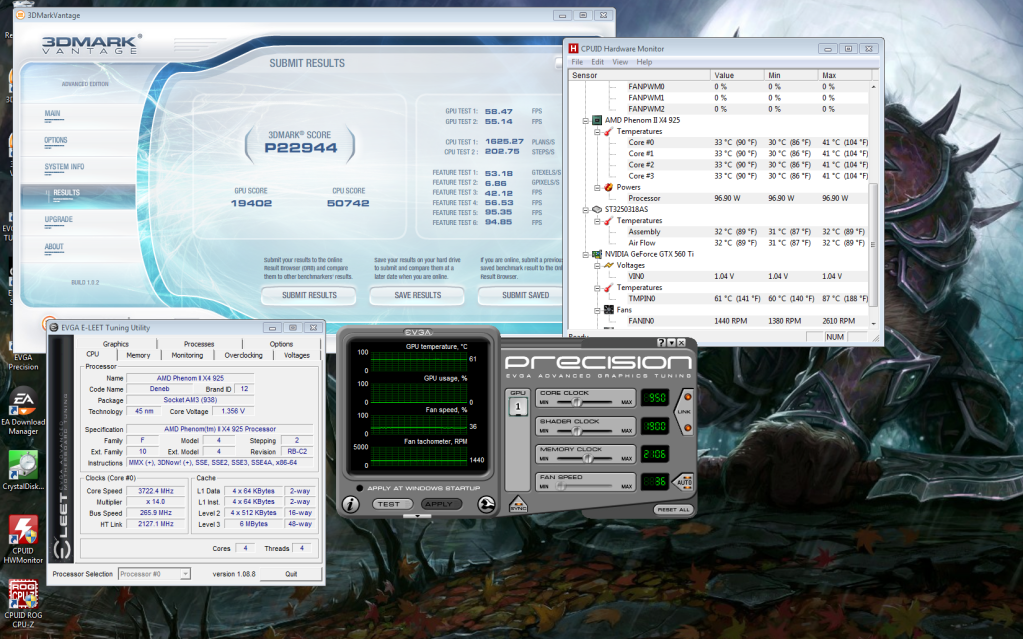
Task: Collapse the NVIDIA GeForce GTX 560 Ti node
Action: (x=586, y=255)
